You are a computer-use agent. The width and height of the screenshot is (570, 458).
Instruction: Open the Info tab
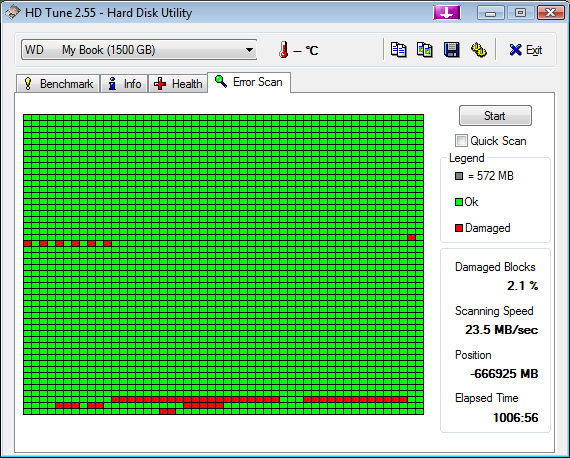tap(124, 84)
